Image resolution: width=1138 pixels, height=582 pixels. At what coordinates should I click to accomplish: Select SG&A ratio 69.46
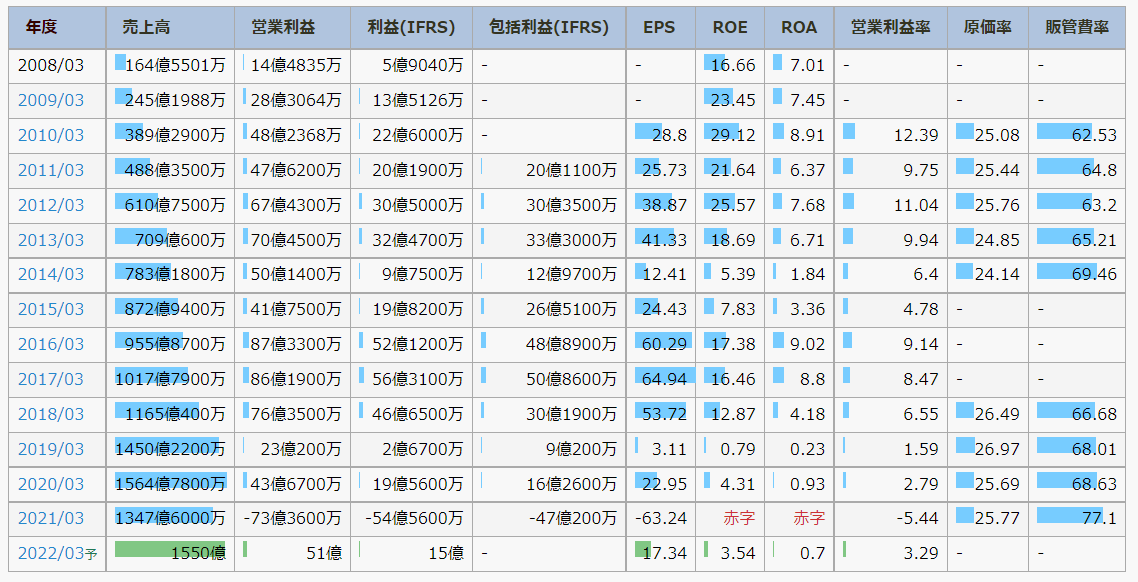[x=1094, y=274]
